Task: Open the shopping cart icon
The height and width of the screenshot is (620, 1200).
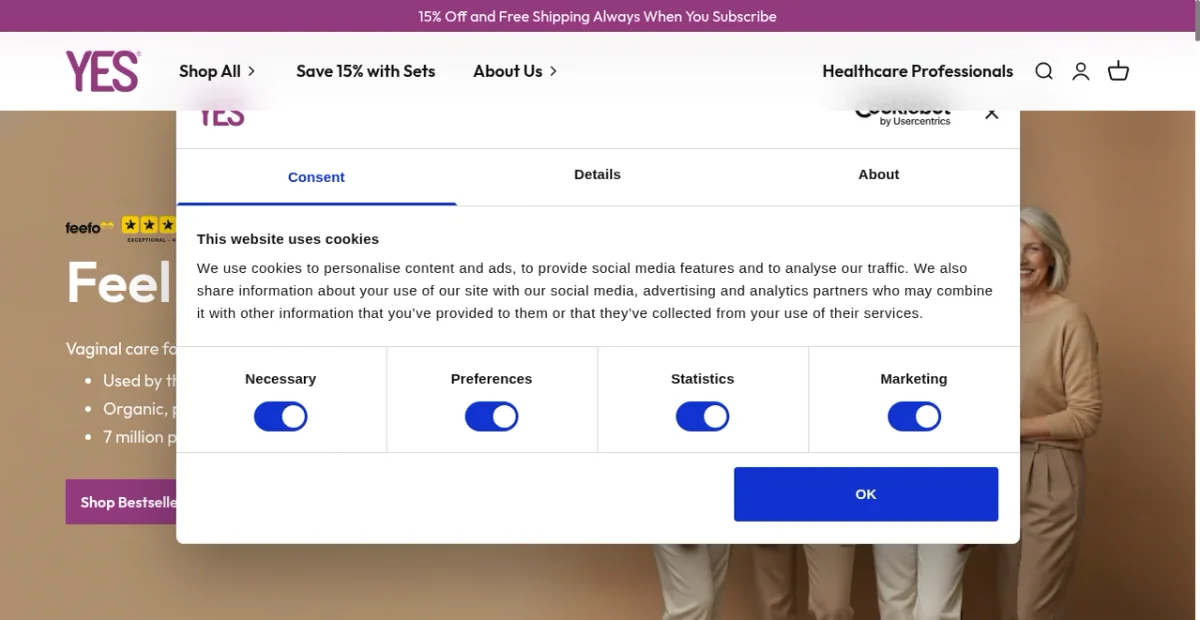Action: click(x=1118, y=71)
